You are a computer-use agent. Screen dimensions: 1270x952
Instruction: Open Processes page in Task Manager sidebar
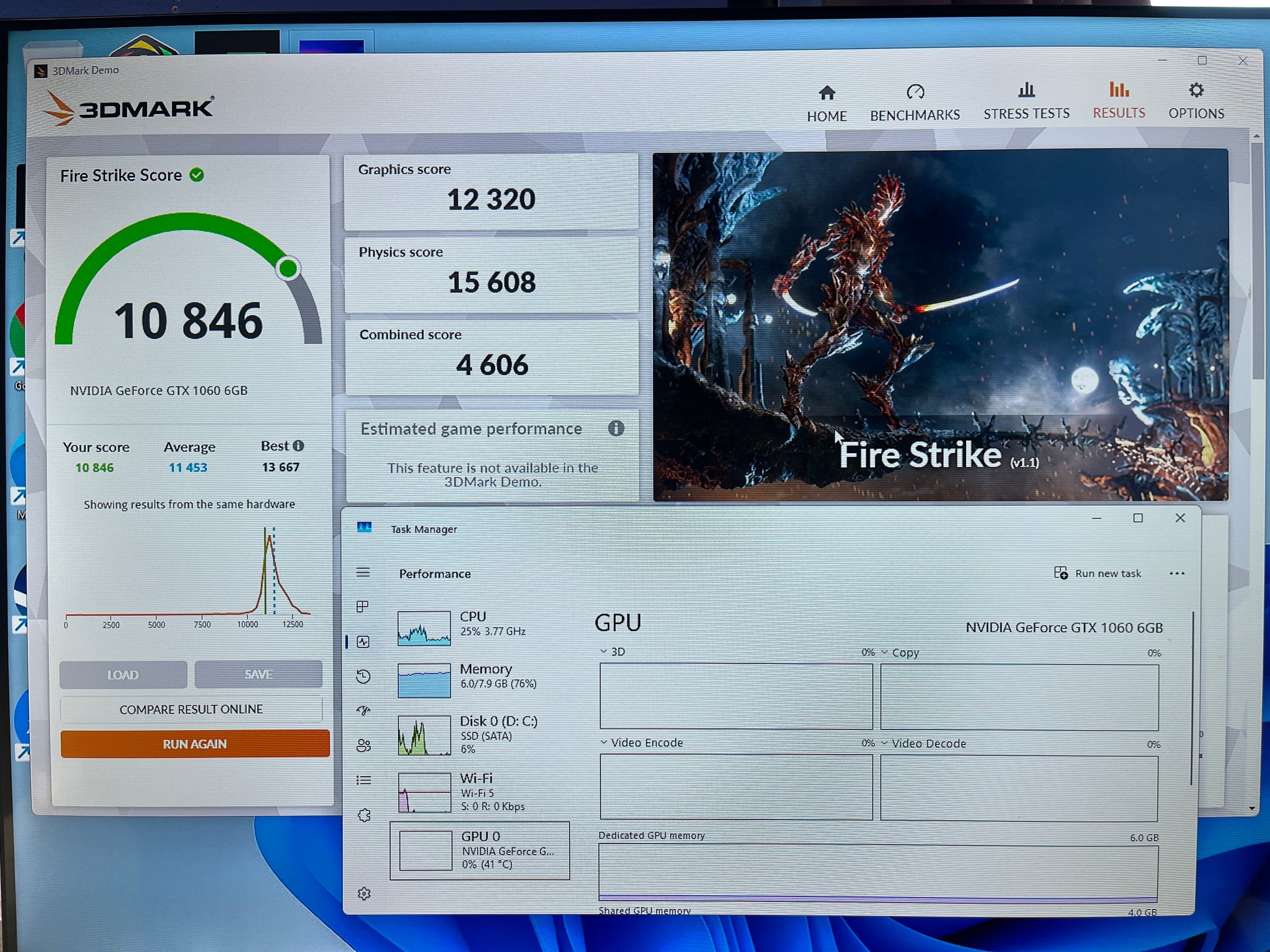pyautogui.click(x=363, y=606)
